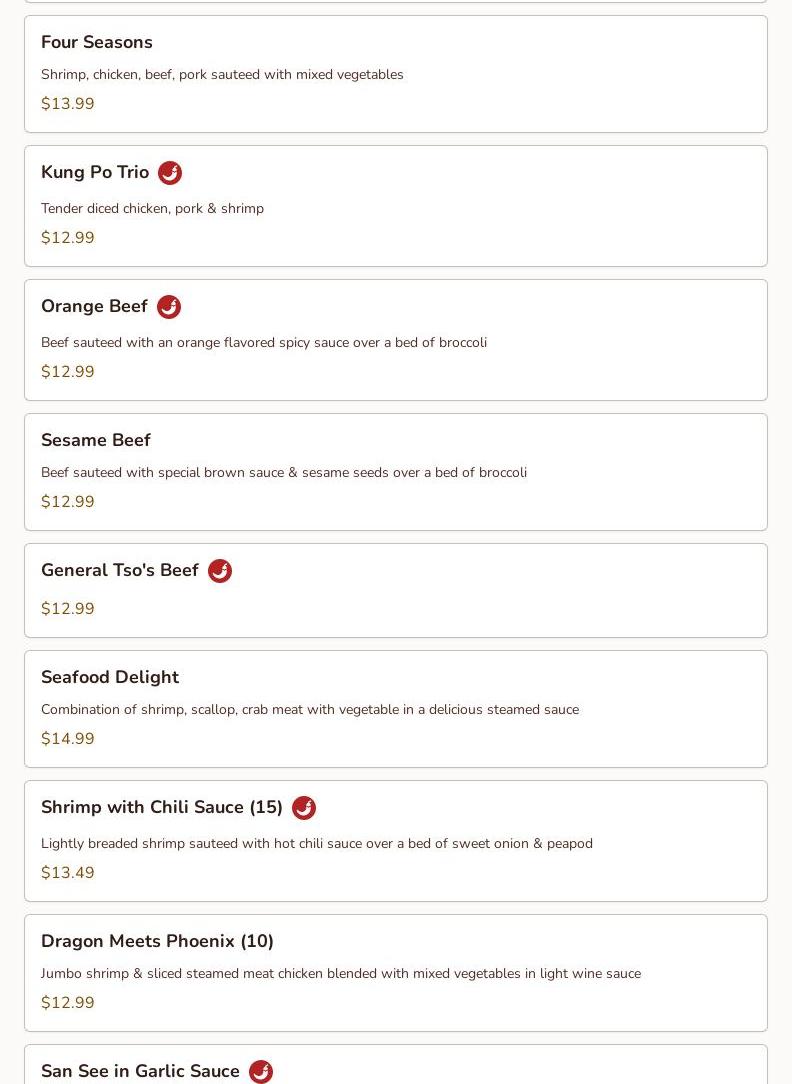
Task: Click the pepper icon by San See in Garlic Sauce
Action: coord(261,1071)
